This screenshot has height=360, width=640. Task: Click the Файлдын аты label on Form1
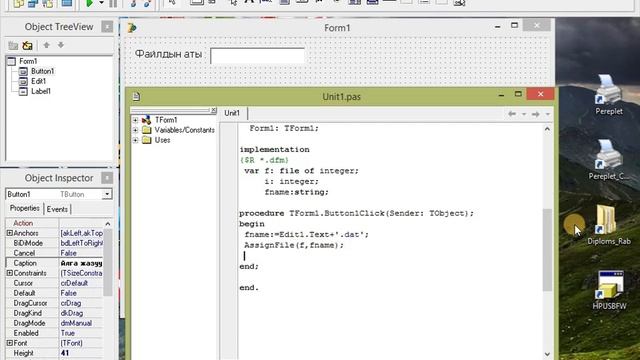(168, 54)
